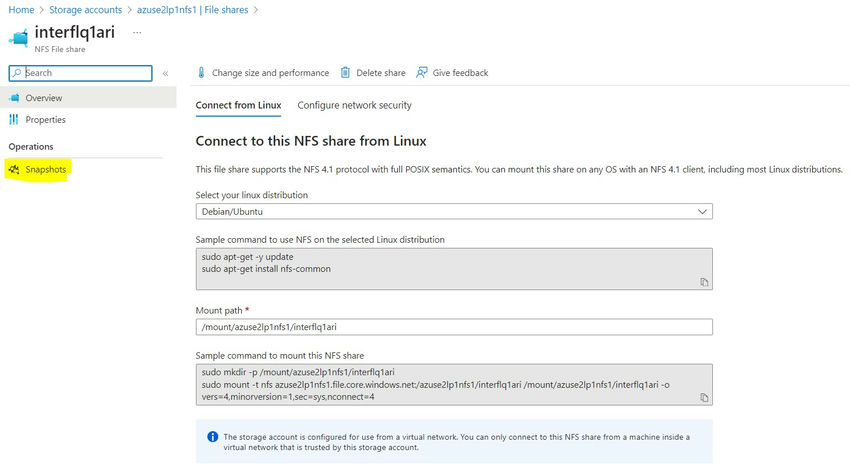Click the Delete share trash icon
Image resolution: width=850 pixels, height=474 pixels.
tap(345, 73)
